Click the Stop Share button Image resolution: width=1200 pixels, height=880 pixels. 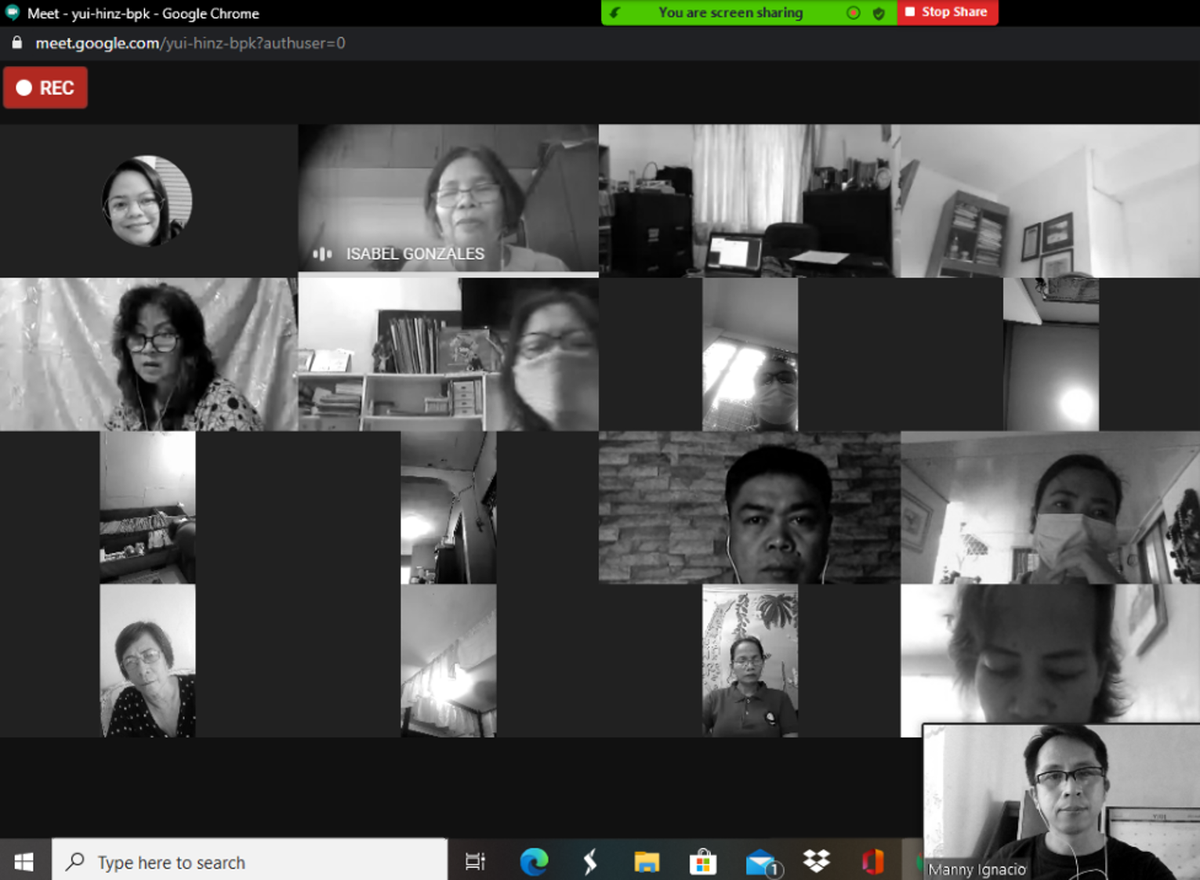947,12
